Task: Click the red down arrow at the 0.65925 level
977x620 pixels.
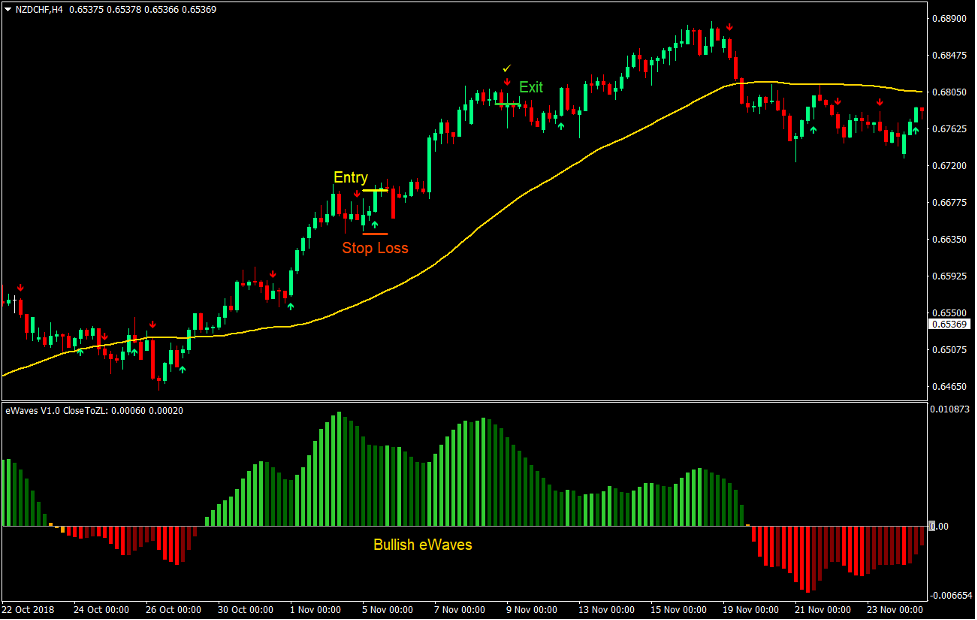Action: tap(273, 274)
